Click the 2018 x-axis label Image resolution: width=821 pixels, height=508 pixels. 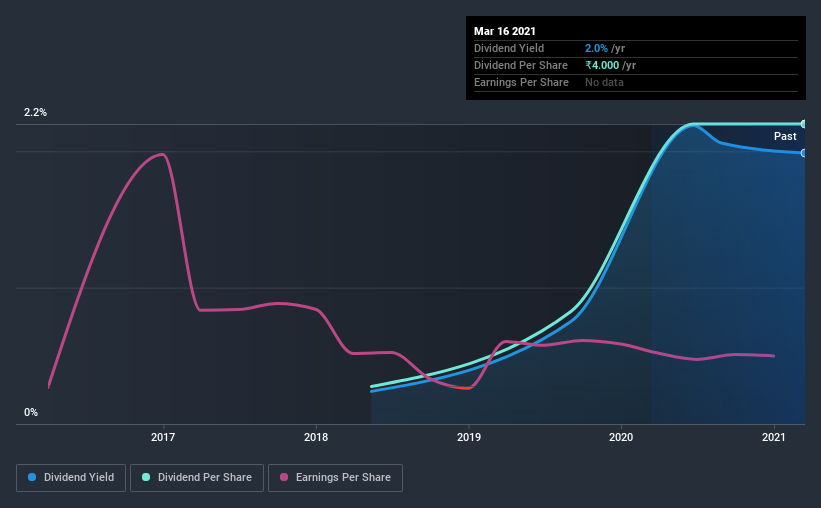(316, 437)
